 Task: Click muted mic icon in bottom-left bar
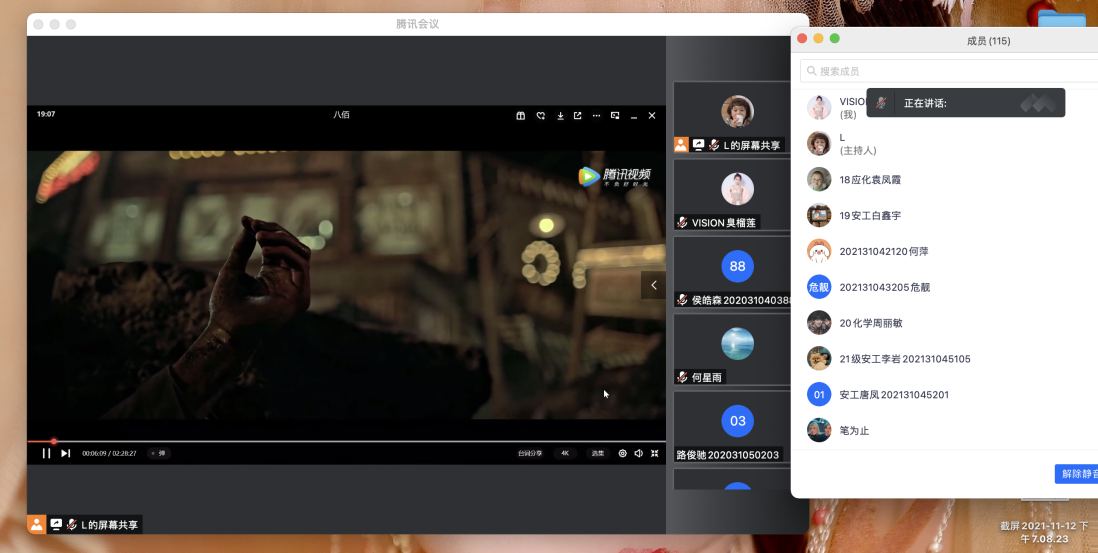pos(71,524)
